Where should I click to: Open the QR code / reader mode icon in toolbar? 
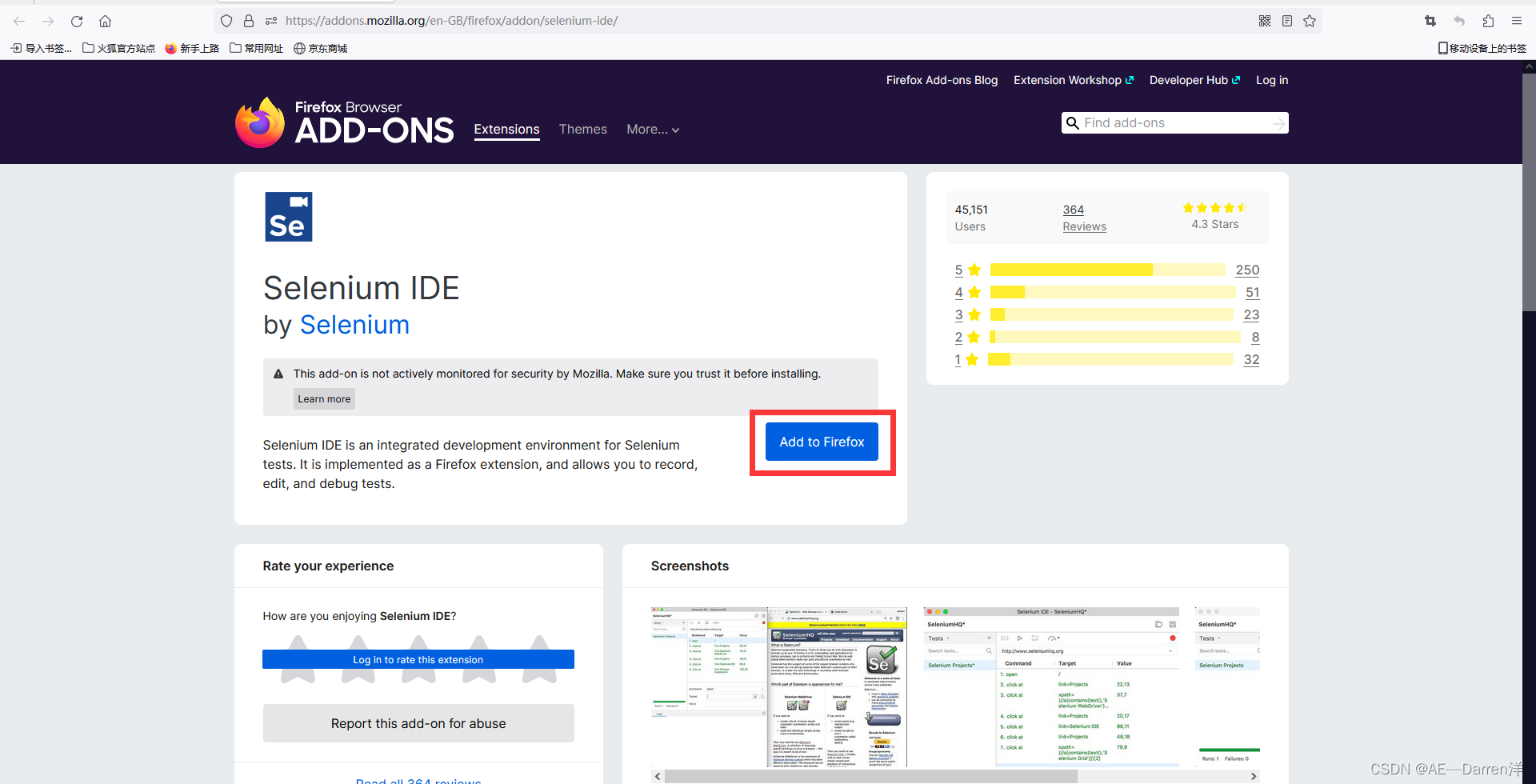tap(1265, 21)
